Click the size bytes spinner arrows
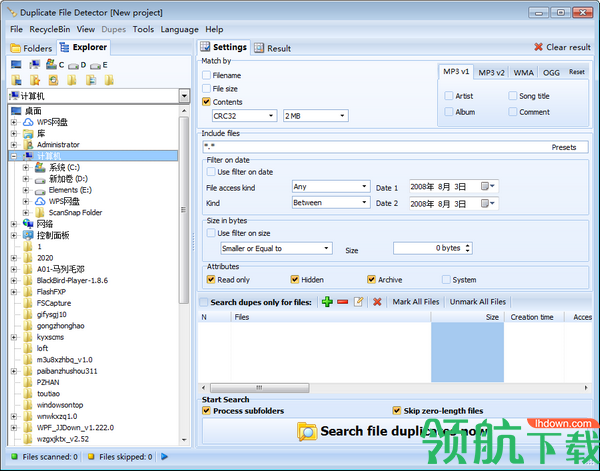600x471 pixels. pyautogui.click(x=468, y=248)
